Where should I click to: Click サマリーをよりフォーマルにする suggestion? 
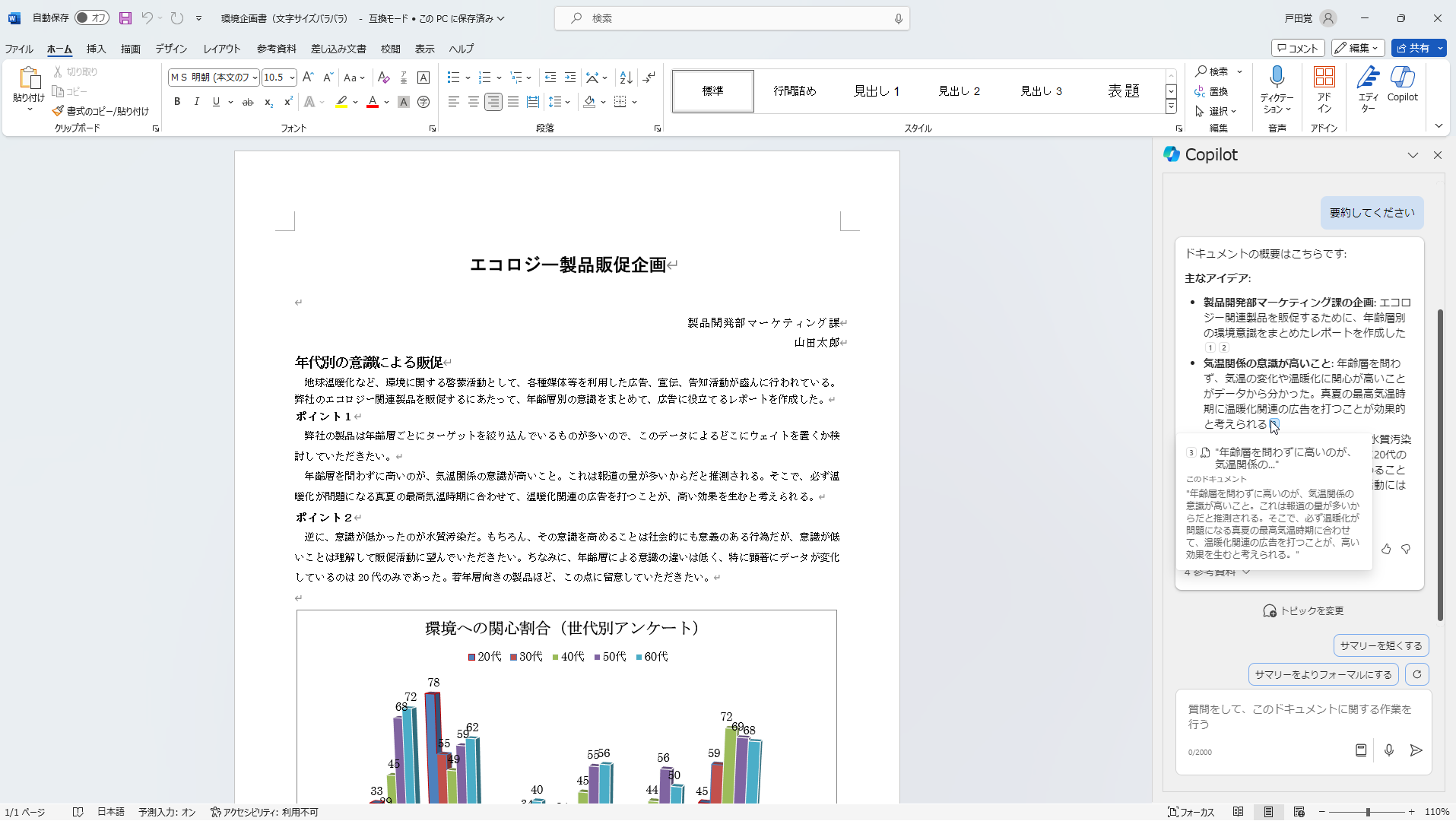point(1323,674)
